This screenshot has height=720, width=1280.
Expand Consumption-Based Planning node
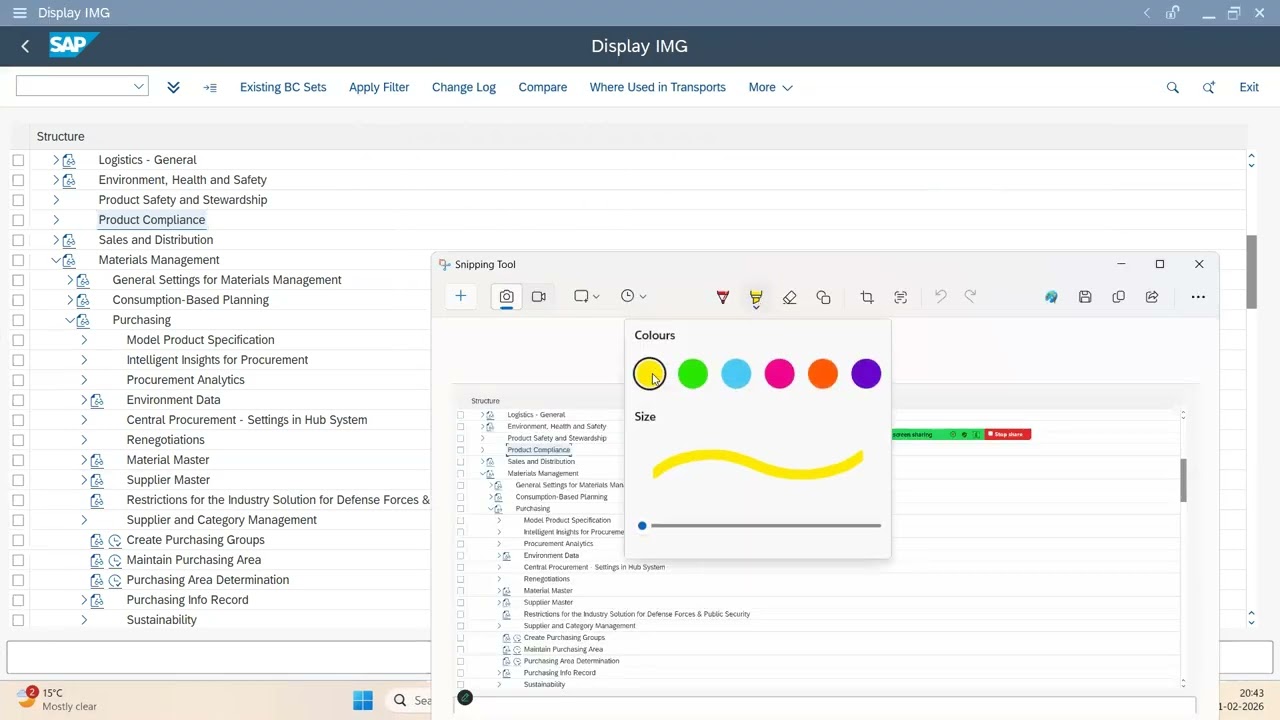pyautogui.click(x=70, y=300)
